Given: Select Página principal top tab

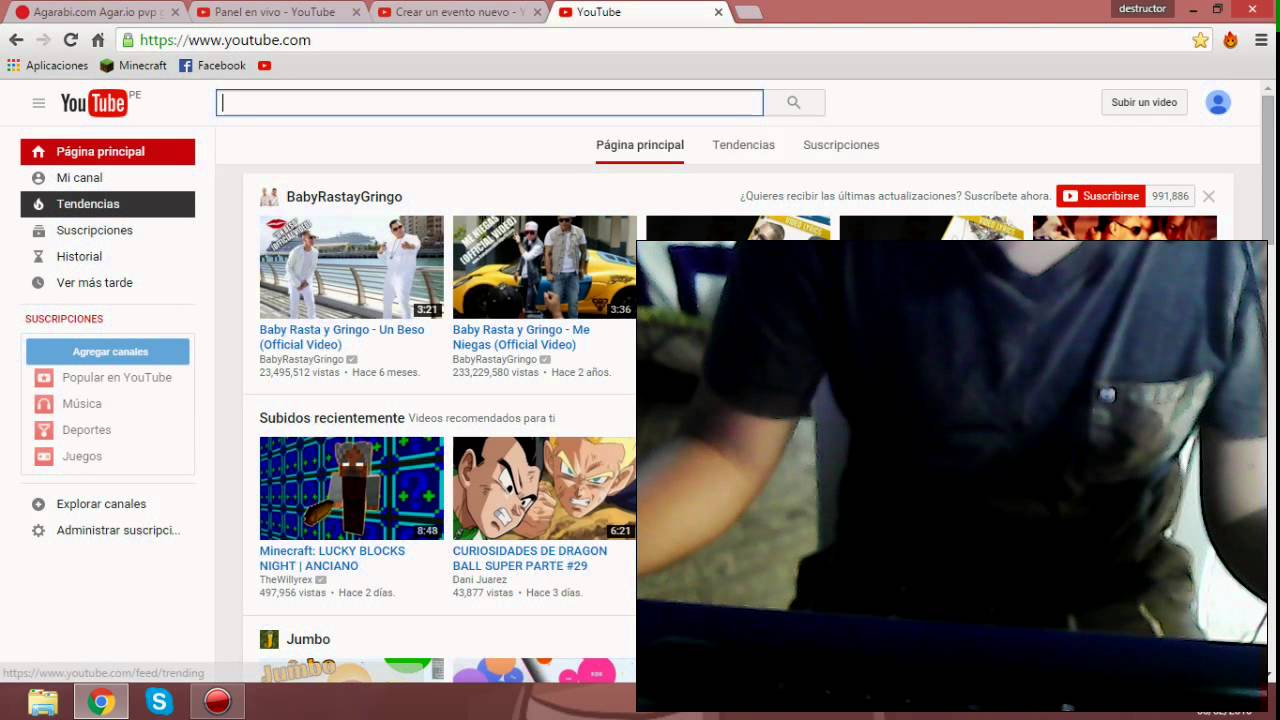Looking at the screenshot, I should pos(640,145).
